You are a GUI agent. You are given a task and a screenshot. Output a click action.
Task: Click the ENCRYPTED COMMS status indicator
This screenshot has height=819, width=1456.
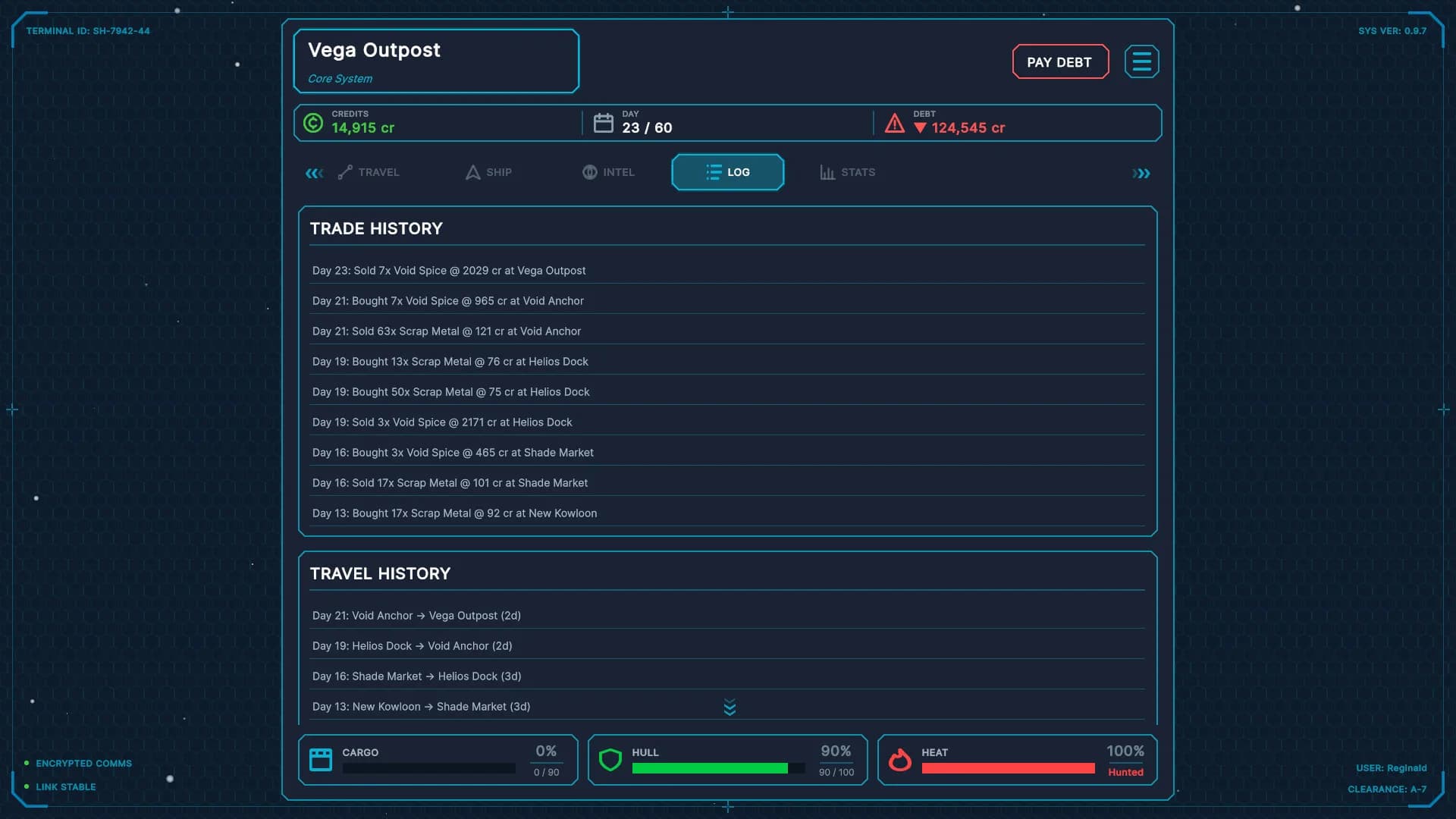click(x=78, y=764)
